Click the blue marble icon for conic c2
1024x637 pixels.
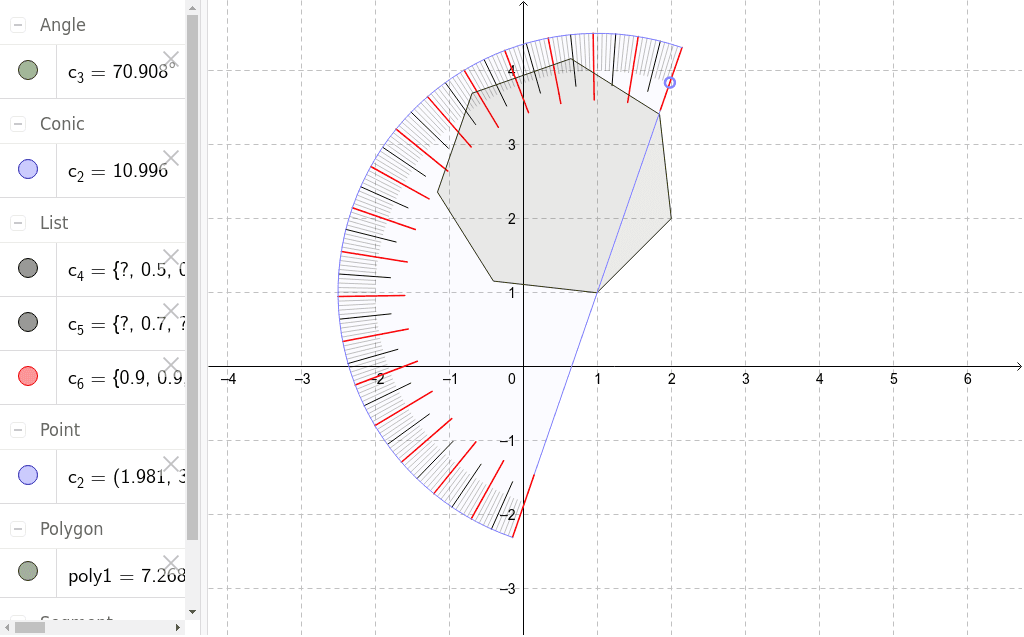point(28,169)
